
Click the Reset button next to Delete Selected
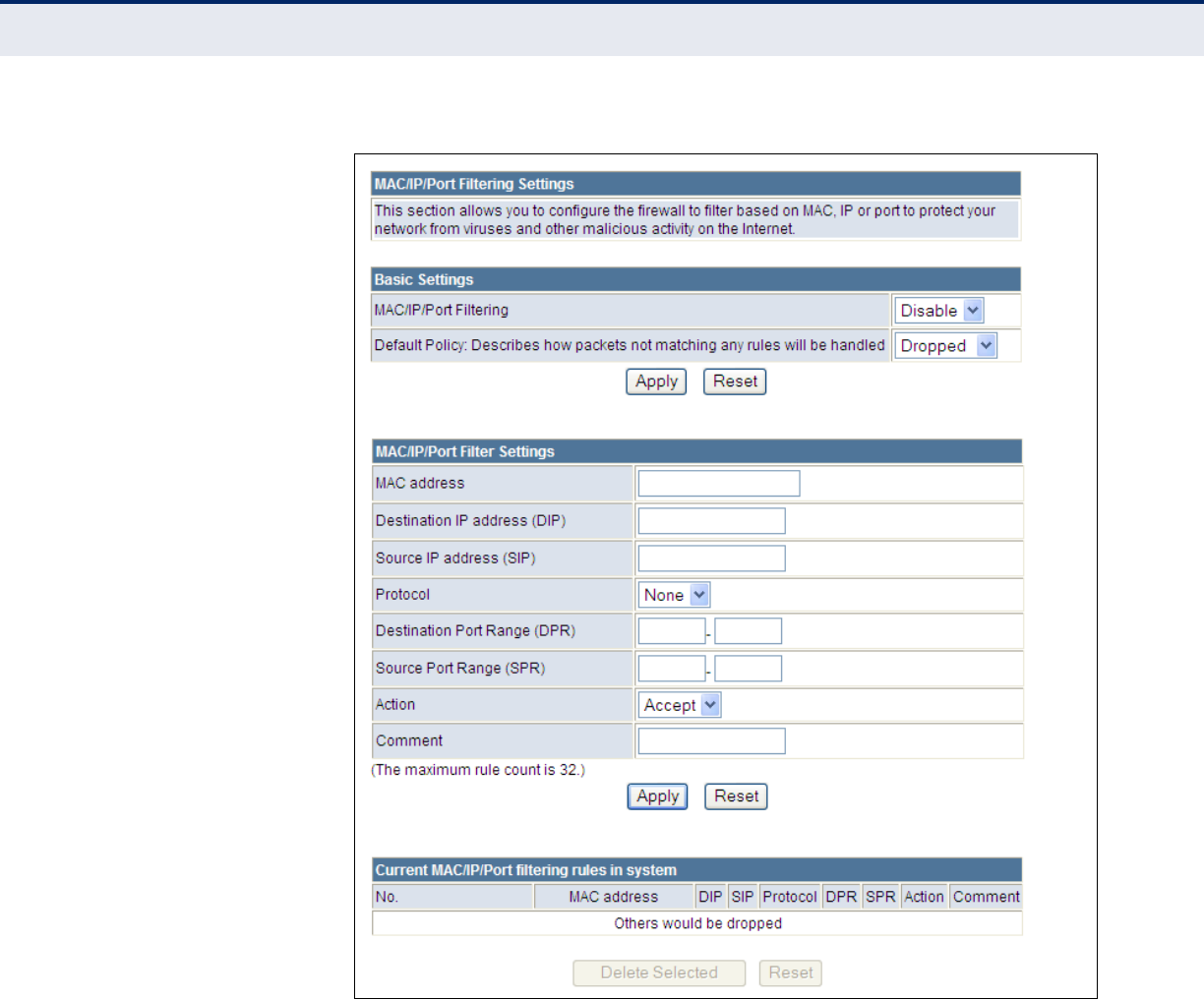point(791,972)
